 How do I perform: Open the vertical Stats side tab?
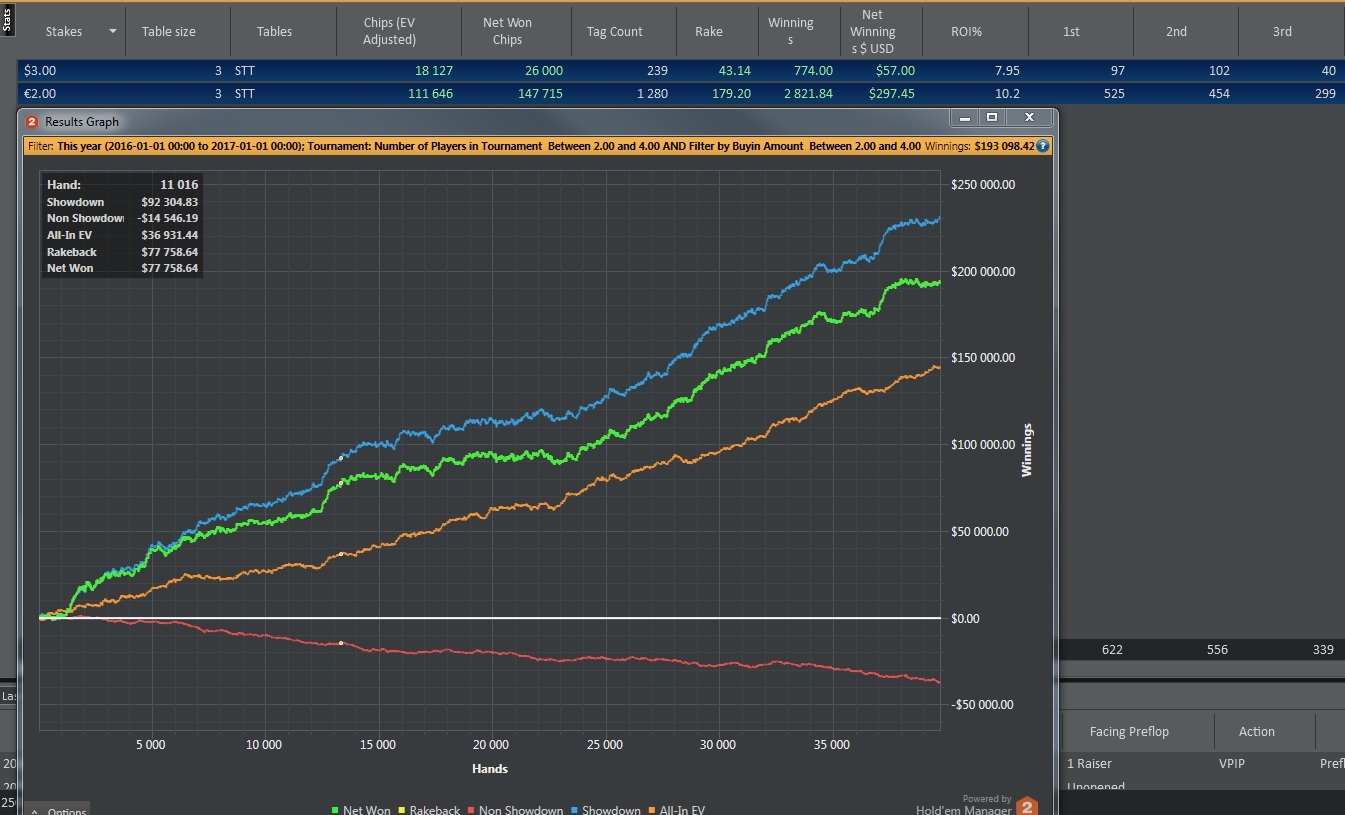[x=7, y=20]
